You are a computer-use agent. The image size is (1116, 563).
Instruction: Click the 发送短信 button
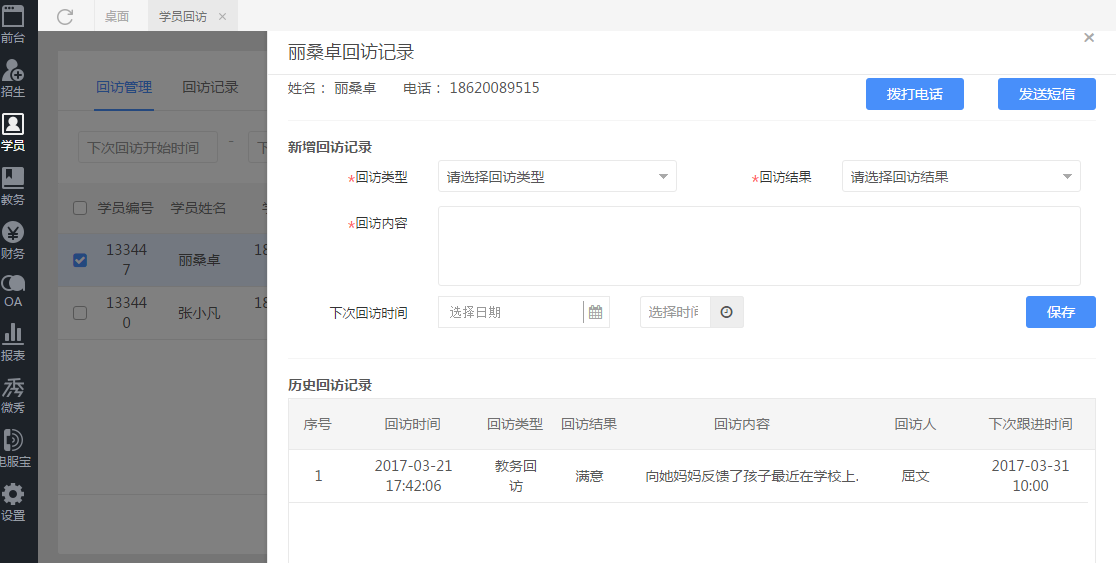[1046, 94]
